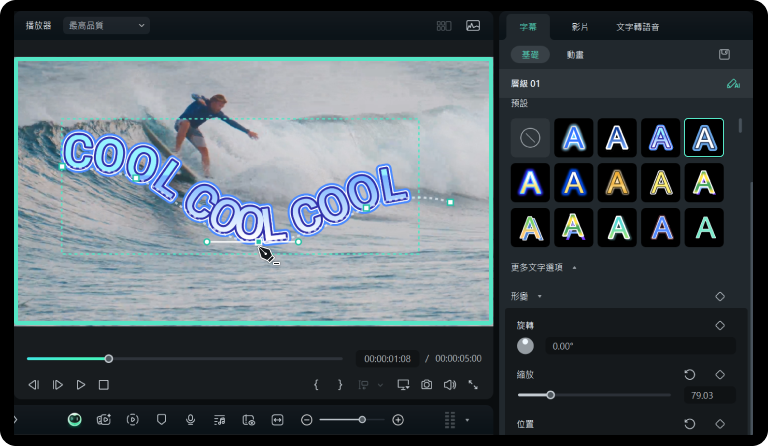
Task: Click the rotation dial knob
Action: tap(525, 346)
